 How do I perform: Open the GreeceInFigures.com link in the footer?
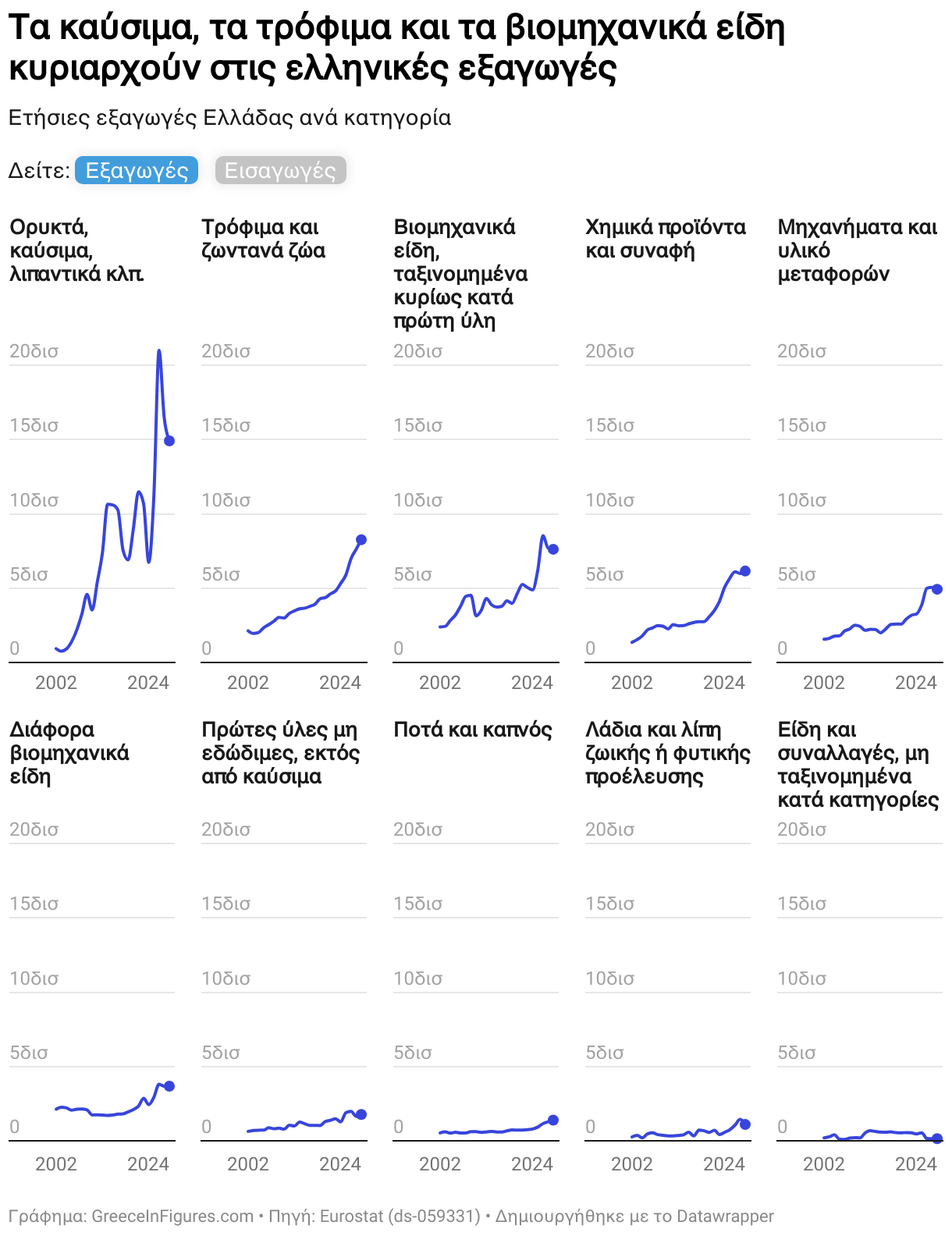(x=172, y=1216)
